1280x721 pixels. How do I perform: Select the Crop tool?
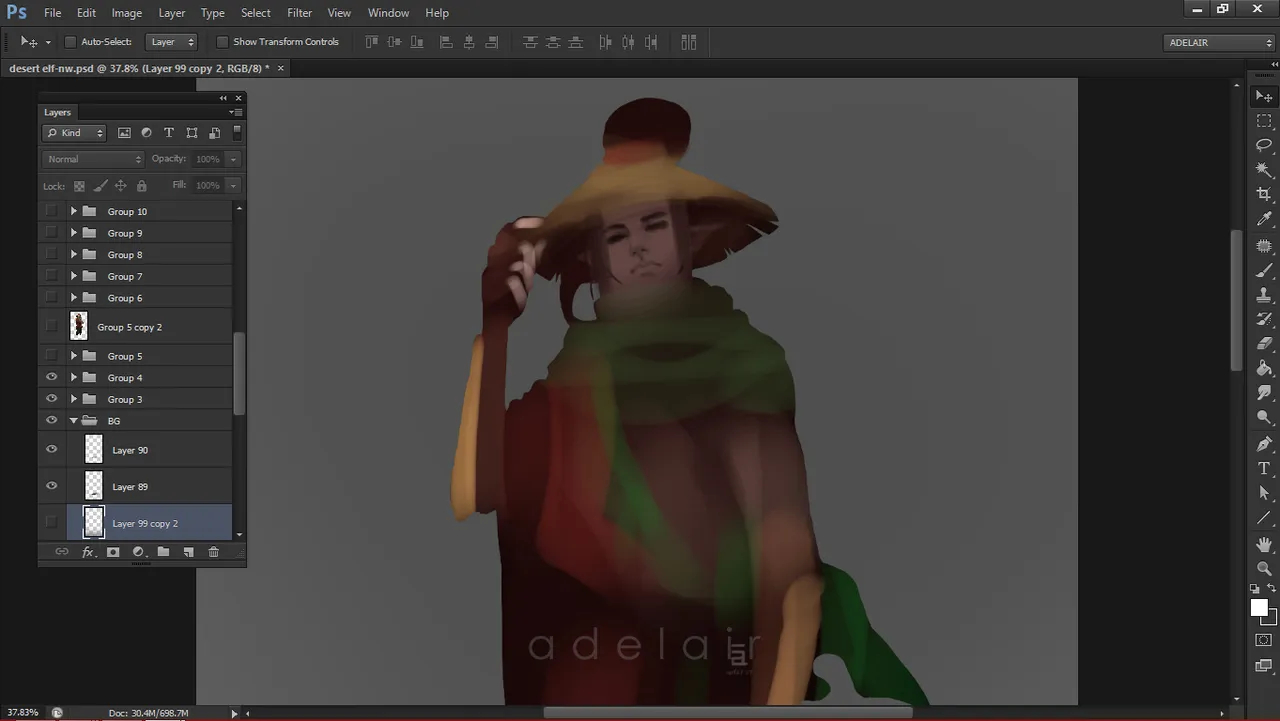[x=1264, y=194]
